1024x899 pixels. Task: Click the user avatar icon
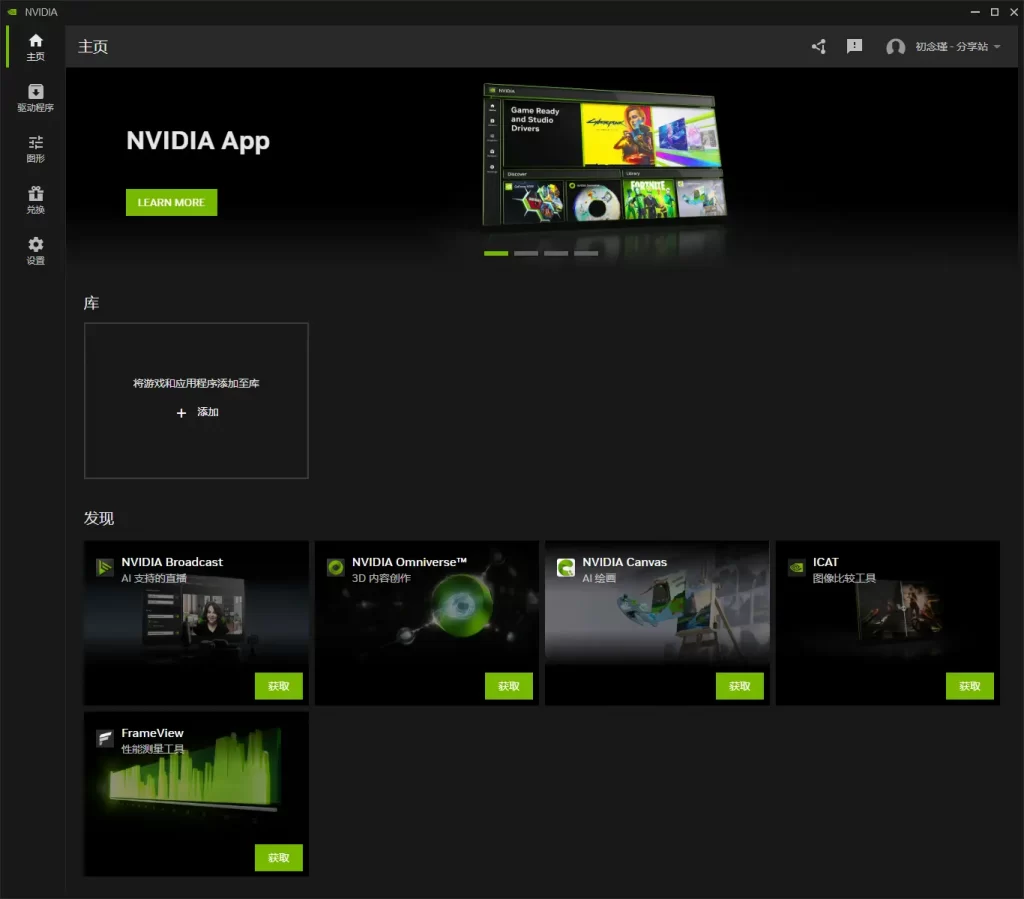point(895,47)
